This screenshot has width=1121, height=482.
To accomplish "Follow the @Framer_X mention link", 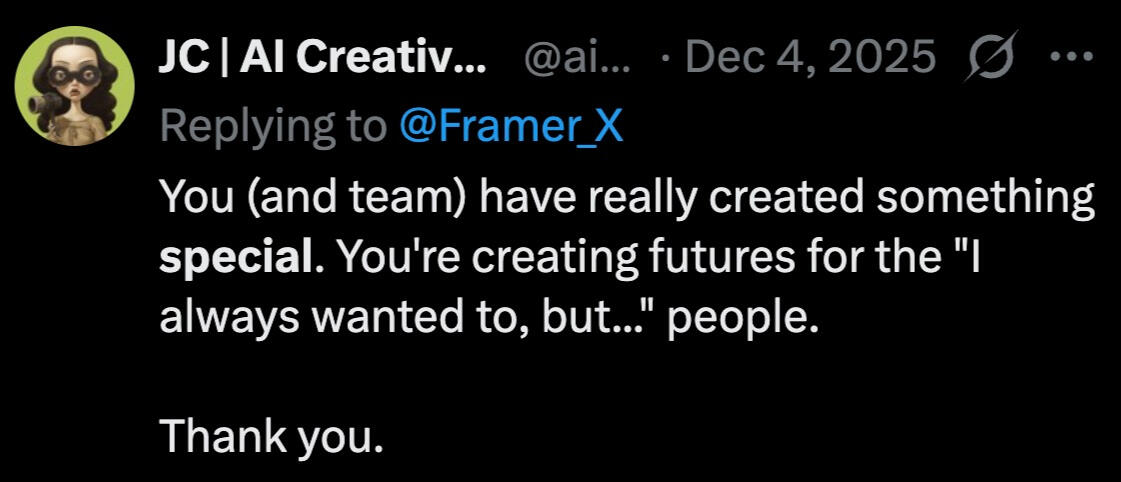I will 510,127.
